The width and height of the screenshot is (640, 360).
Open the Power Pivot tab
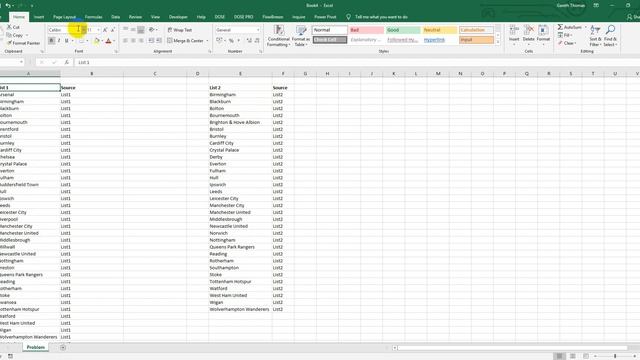point(325,17)
